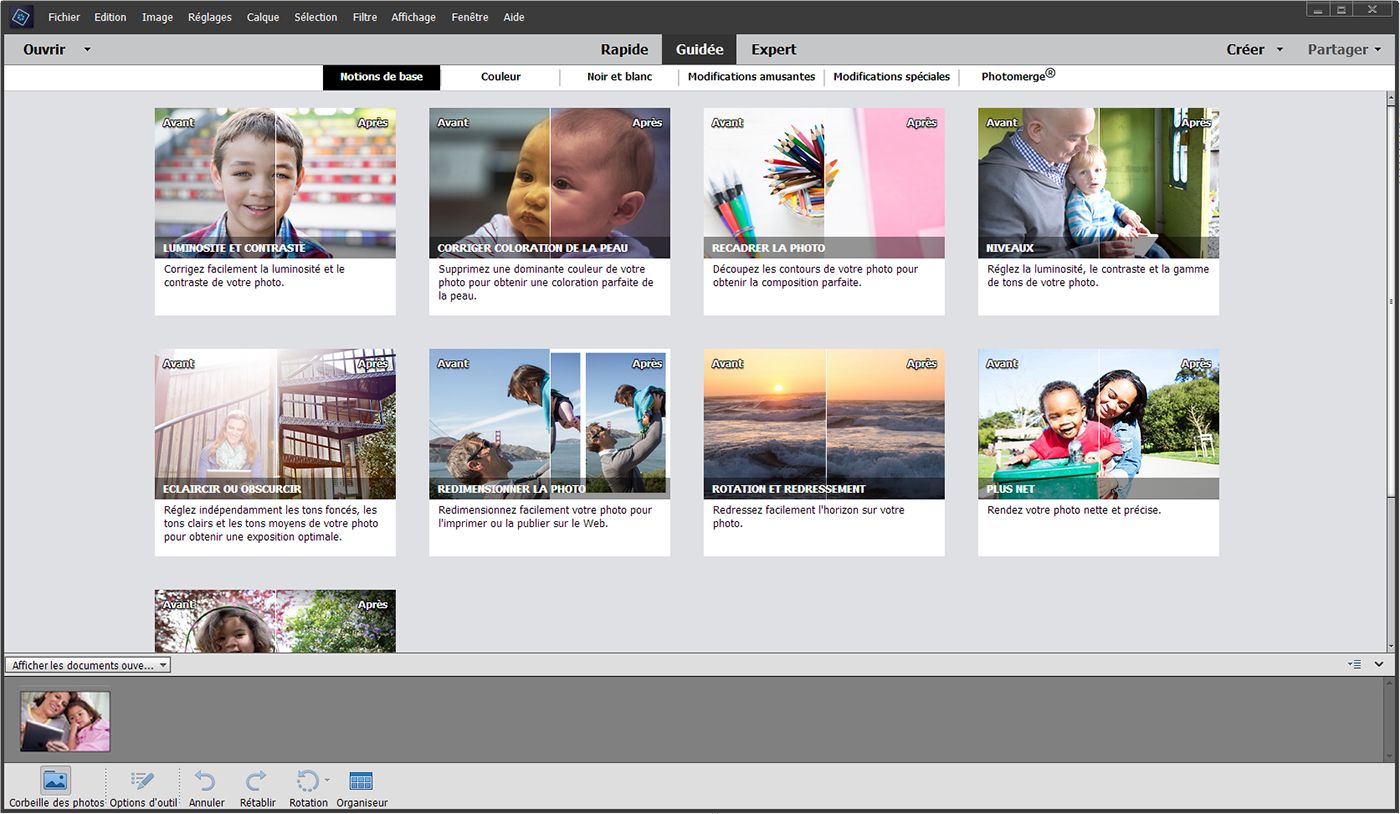Click the Créer button
Screen dimensions: 1400x814
[1245, 49]
